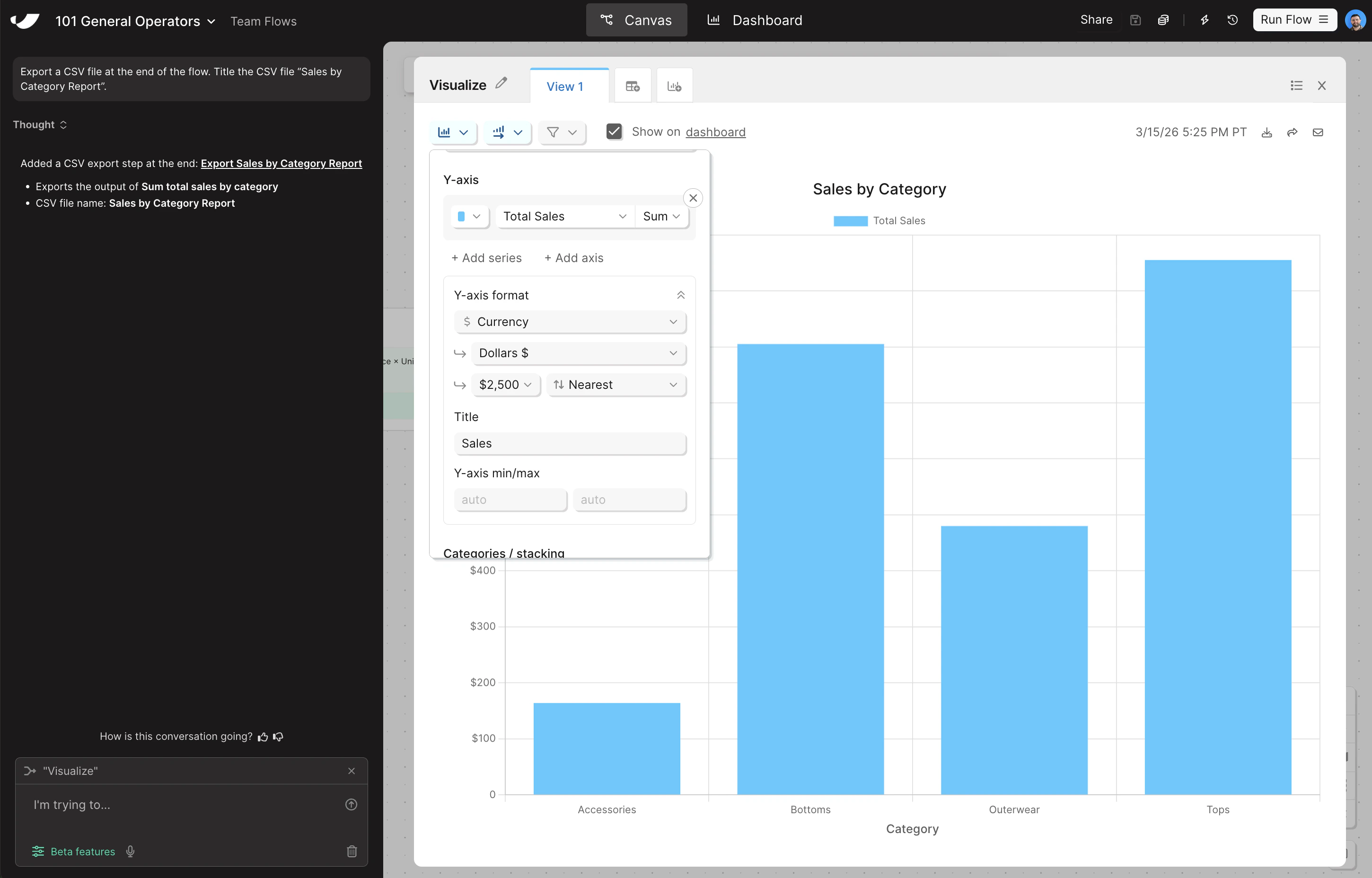Viewport: 1372px width, 878px height.
Task: Click + Add axis
Action: [x=573, y=258]
